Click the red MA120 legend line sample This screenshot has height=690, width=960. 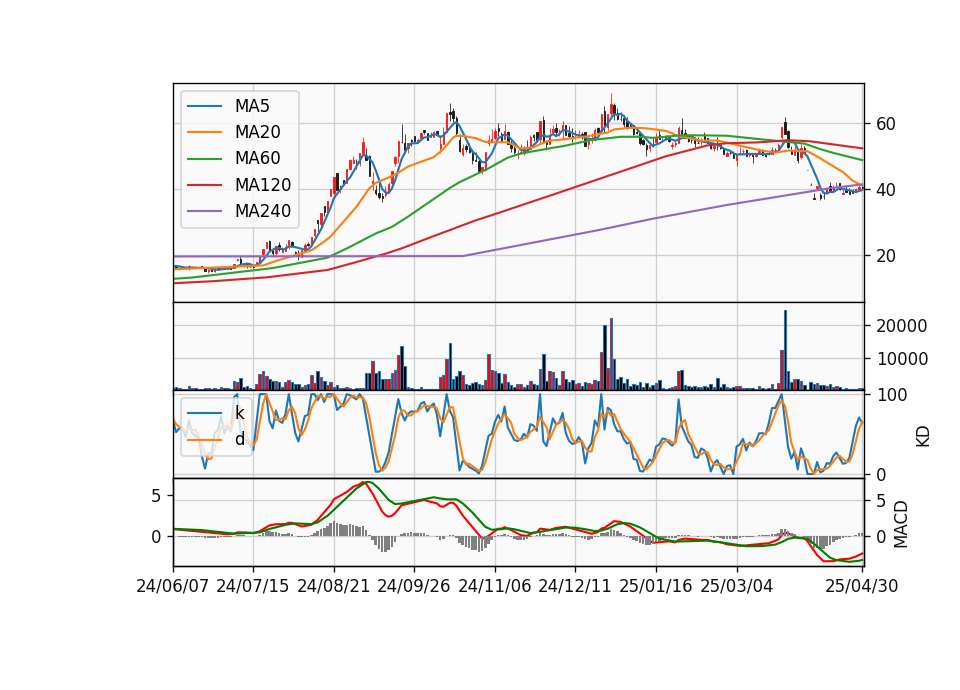(x=204, y=185)
